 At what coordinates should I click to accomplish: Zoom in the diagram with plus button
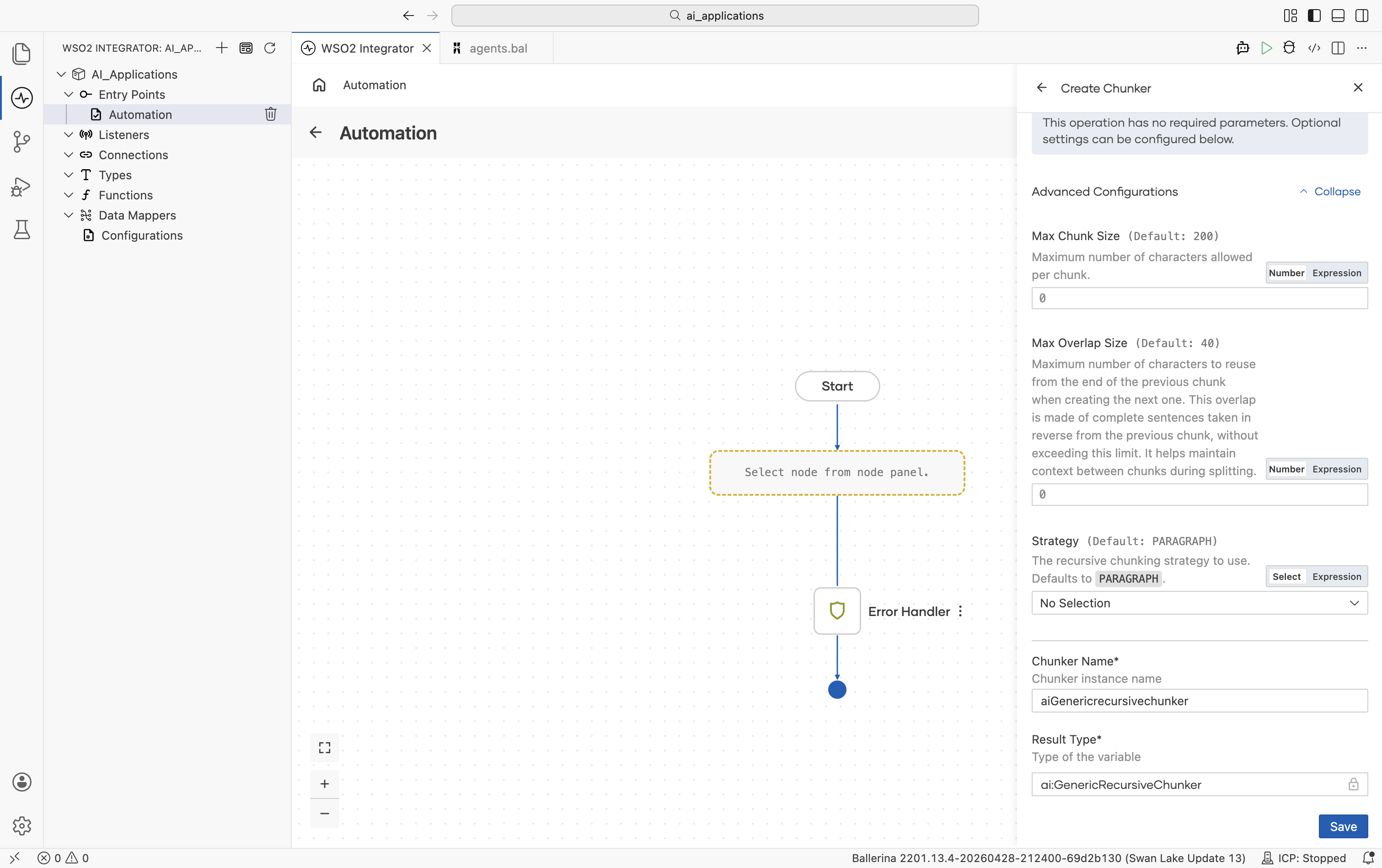324,783
